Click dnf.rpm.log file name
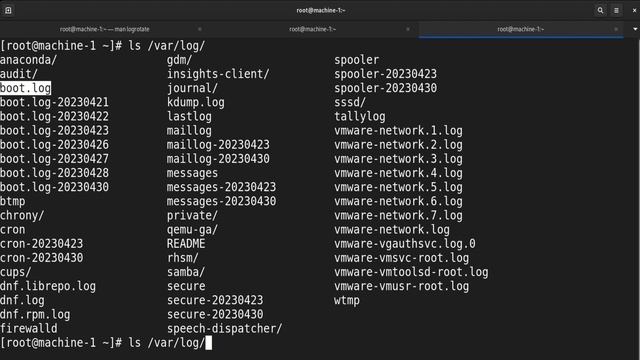The image size is (640, 360). point(35,315)
